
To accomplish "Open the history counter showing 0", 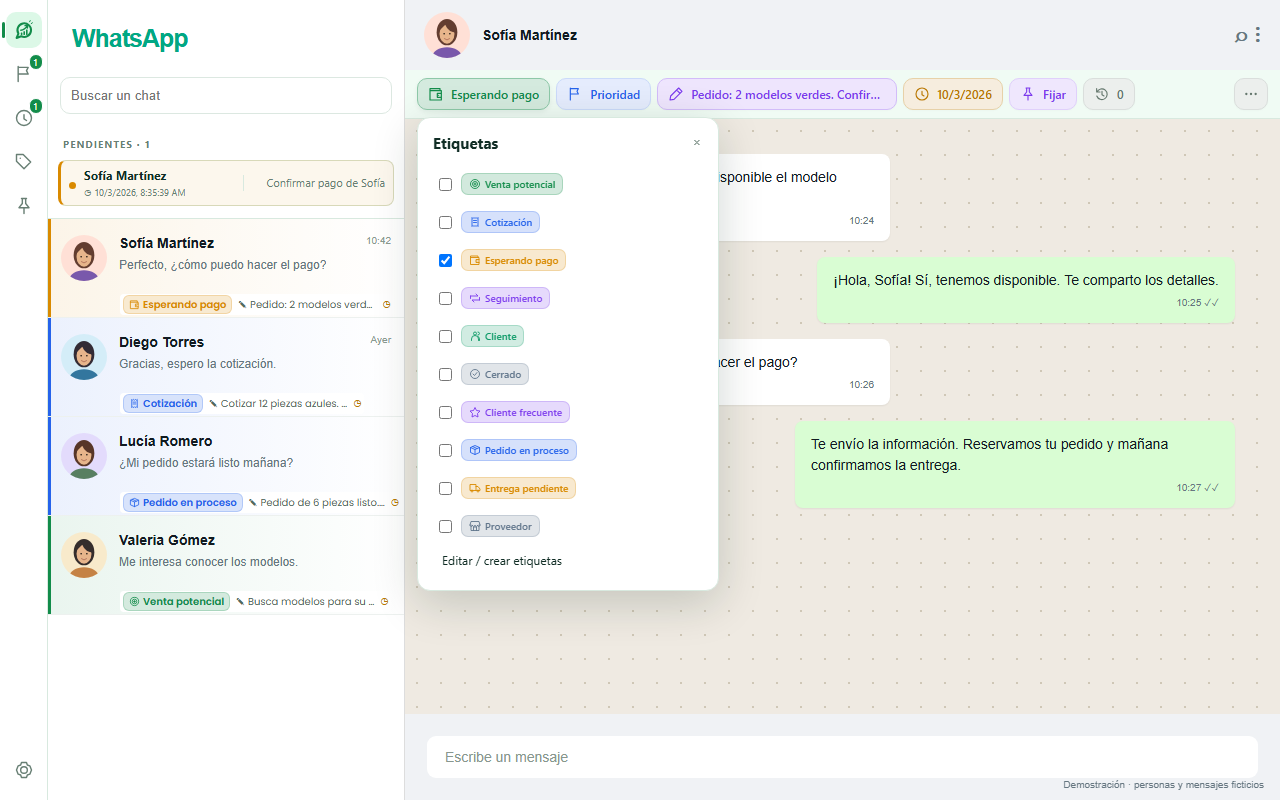I will [1109, 94].
